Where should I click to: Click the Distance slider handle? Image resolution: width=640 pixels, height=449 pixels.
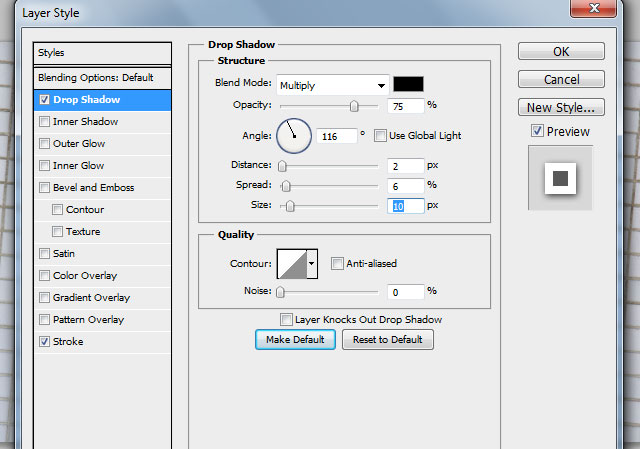point(282,166)
